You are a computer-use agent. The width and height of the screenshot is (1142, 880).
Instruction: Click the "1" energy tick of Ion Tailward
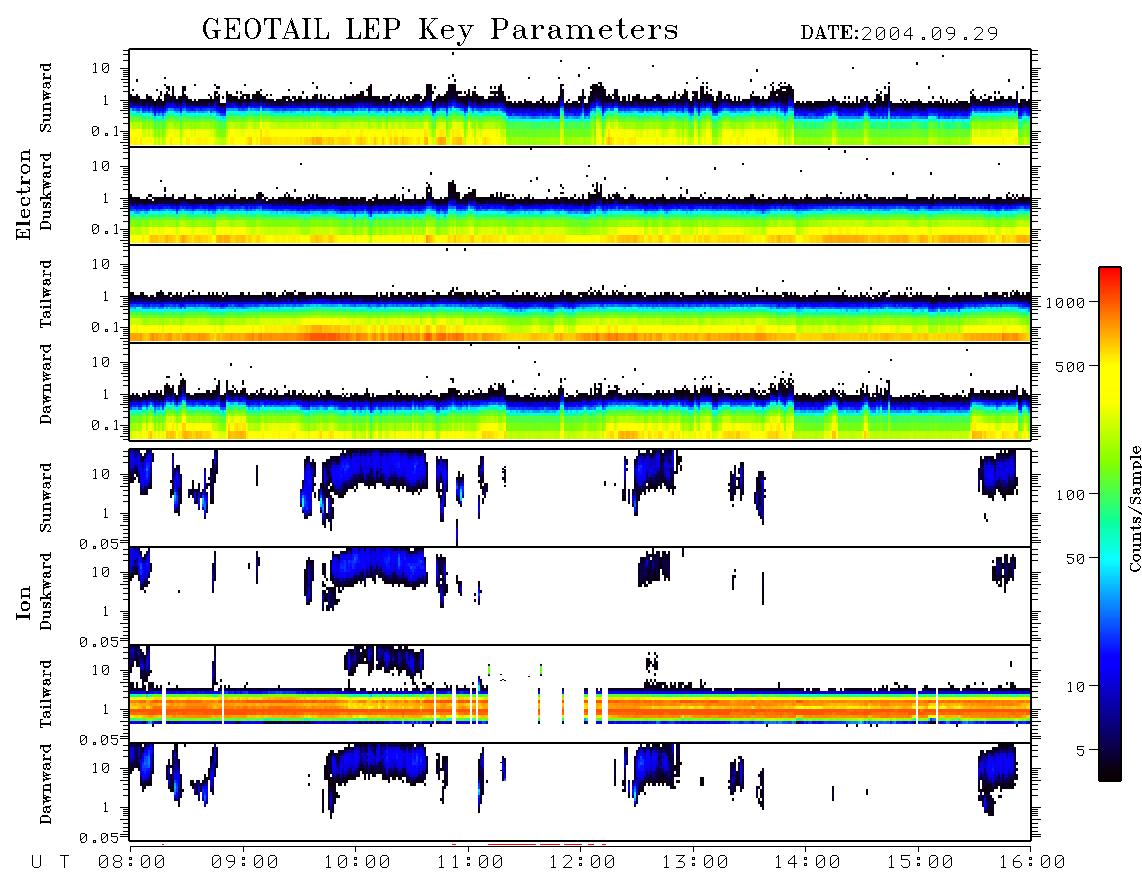pos(106,709)
